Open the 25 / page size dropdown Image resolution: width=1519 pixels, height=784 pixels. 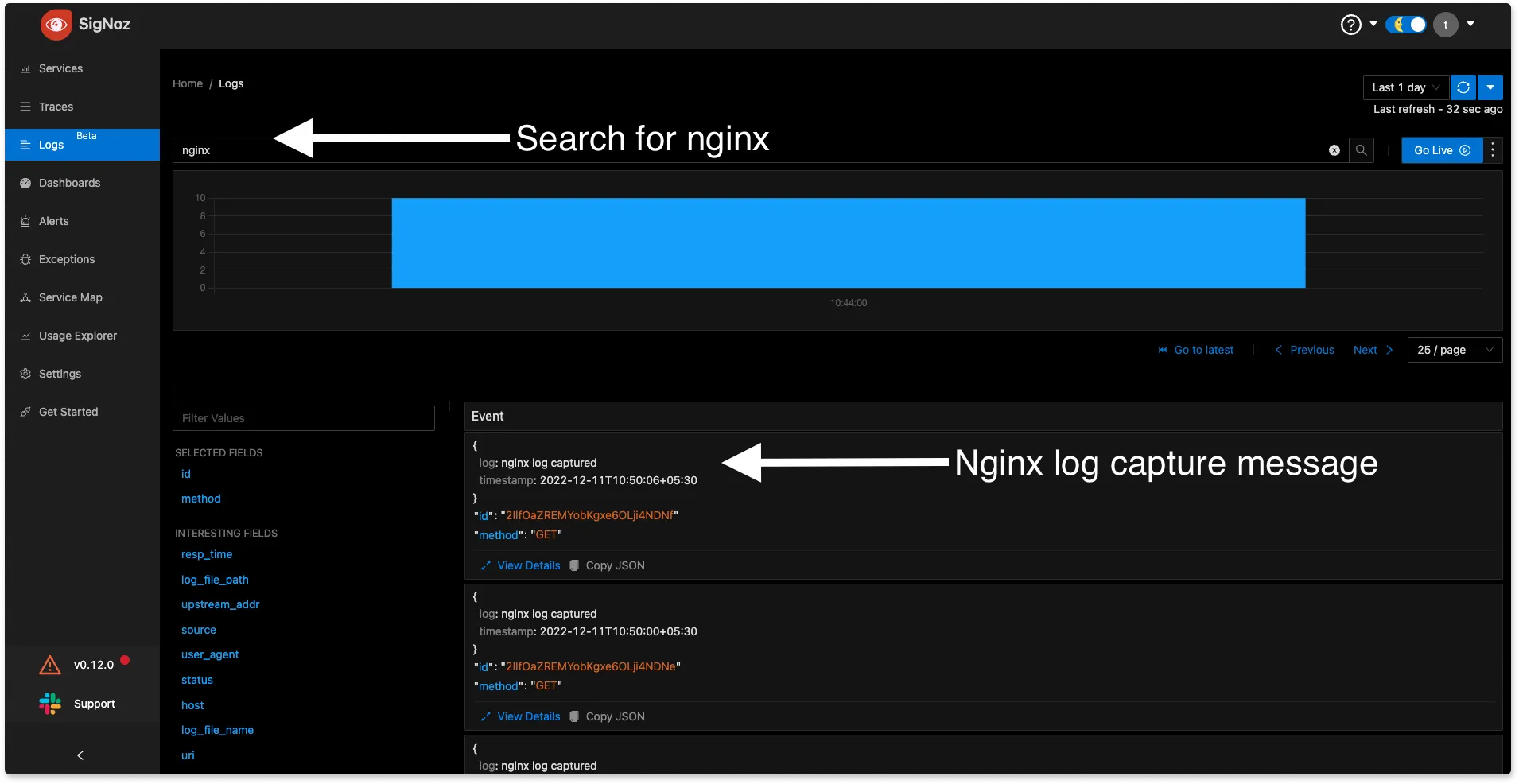coord(1455,350)
